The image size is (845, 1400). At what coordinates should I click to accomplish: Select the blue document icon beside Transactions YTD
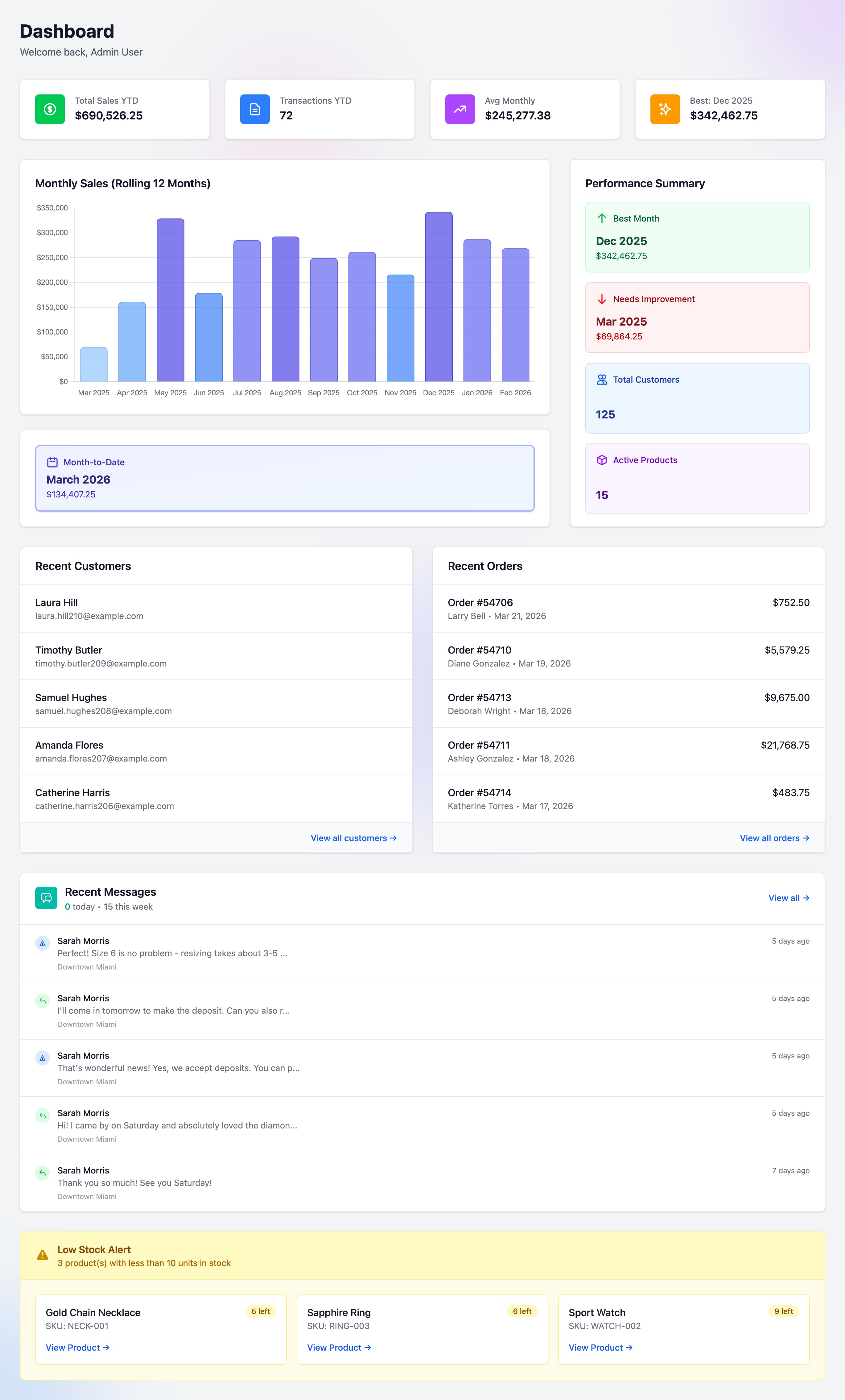coord(254,109)
